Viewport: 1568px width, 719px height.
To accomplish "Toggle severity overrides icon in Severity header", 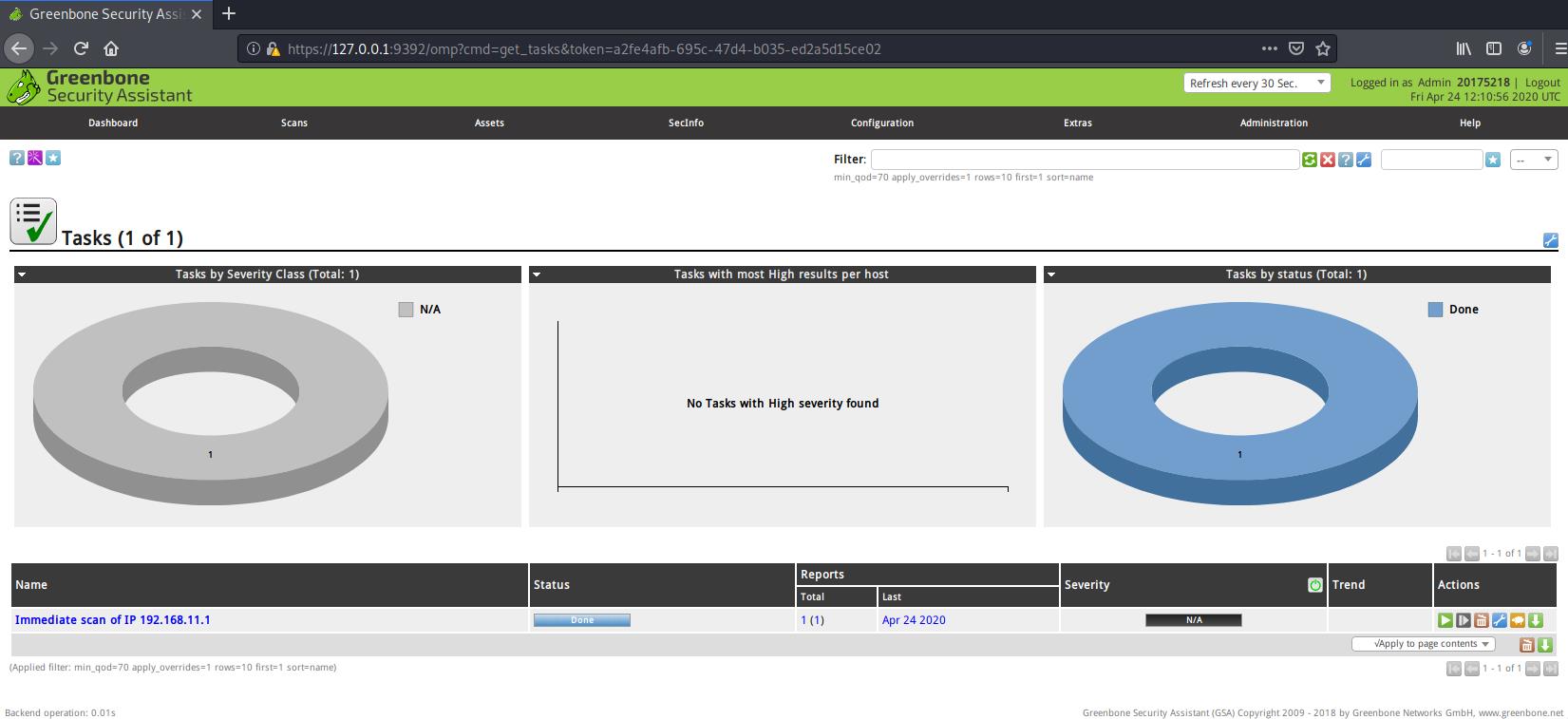I will point(1315,585).
